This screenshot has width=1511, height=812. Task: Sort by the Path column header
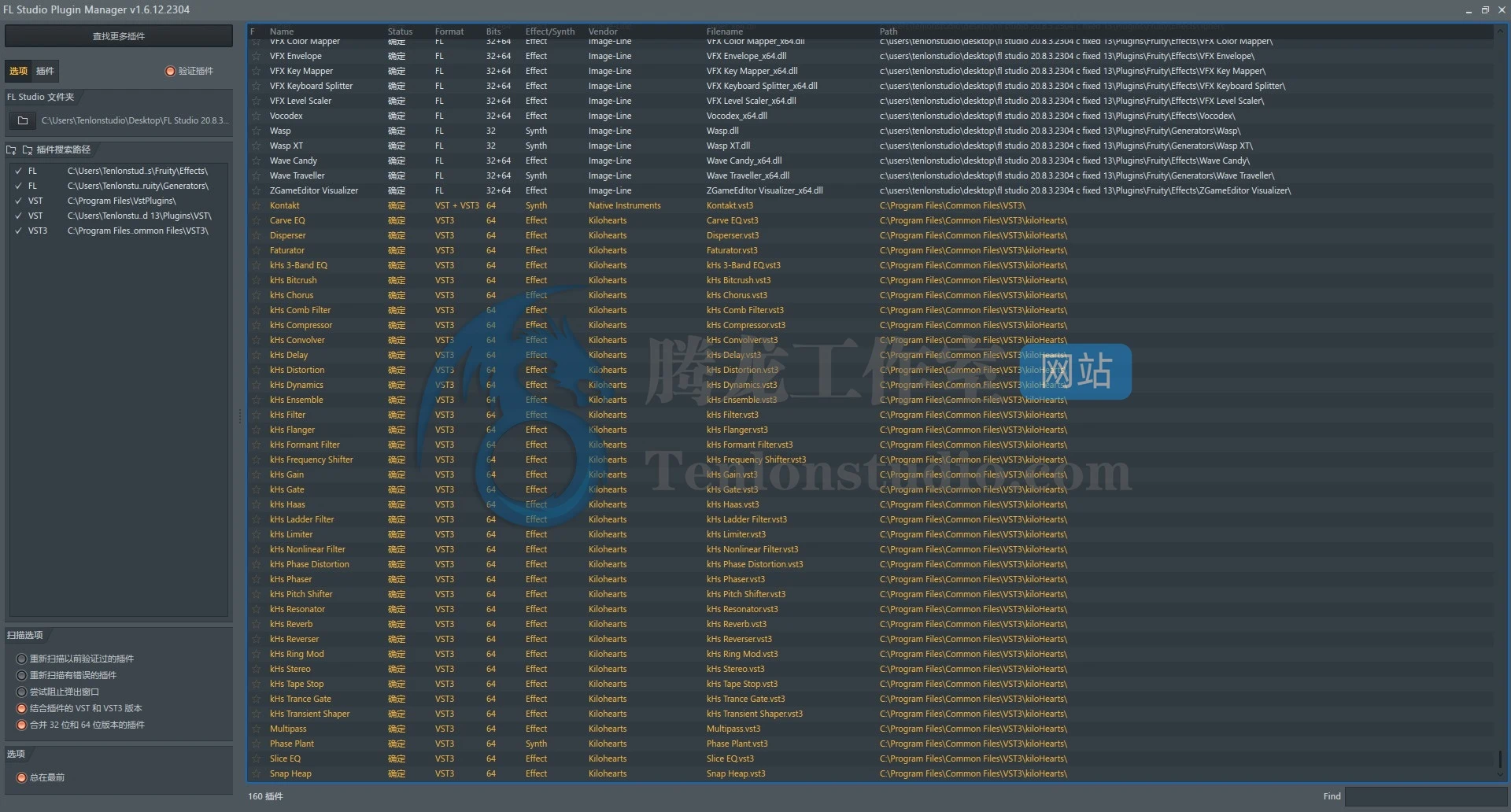pyautogui.click(x=888, y=31)
